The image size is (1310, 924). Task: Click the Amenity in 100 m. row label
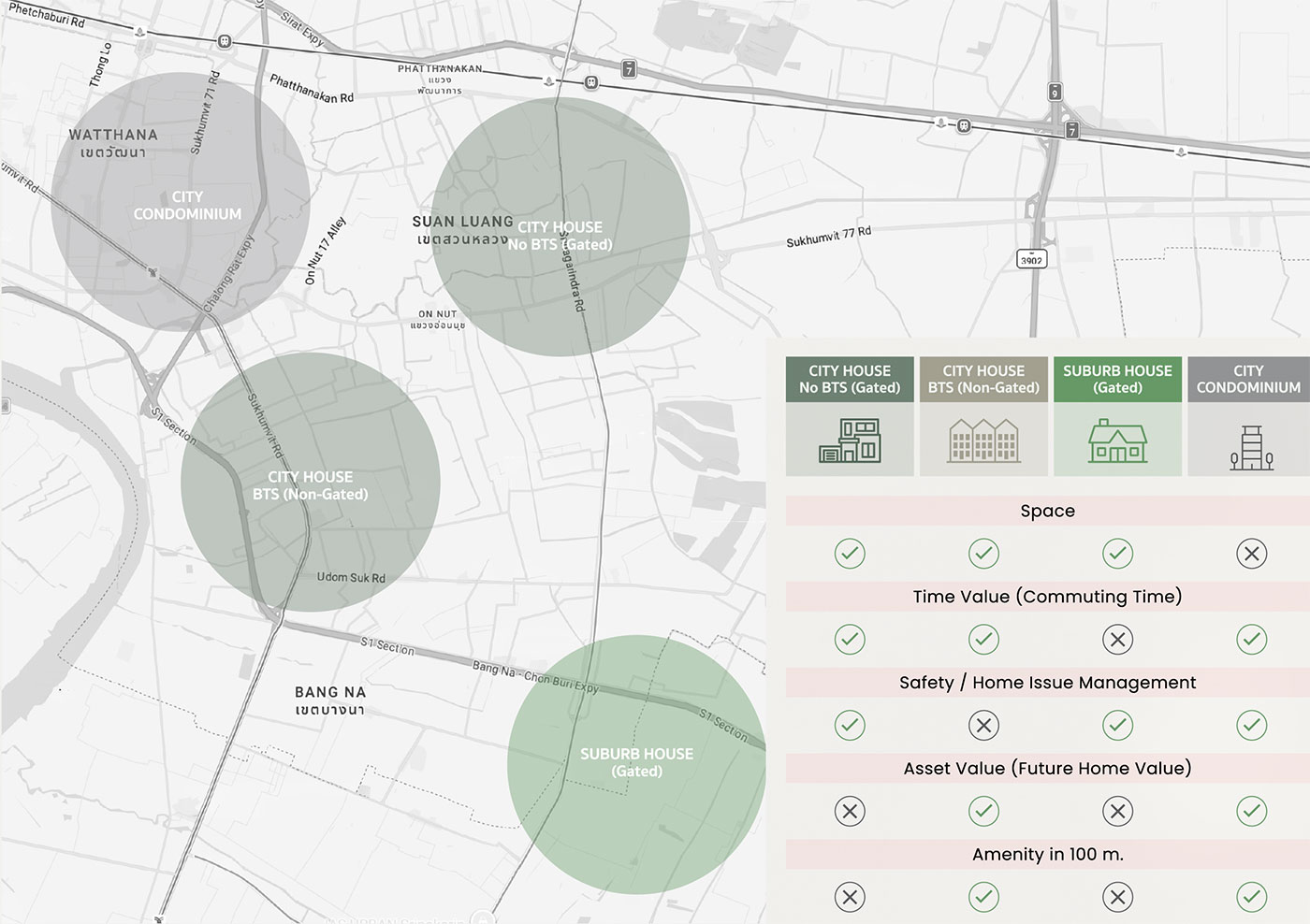coord(1048,855)
